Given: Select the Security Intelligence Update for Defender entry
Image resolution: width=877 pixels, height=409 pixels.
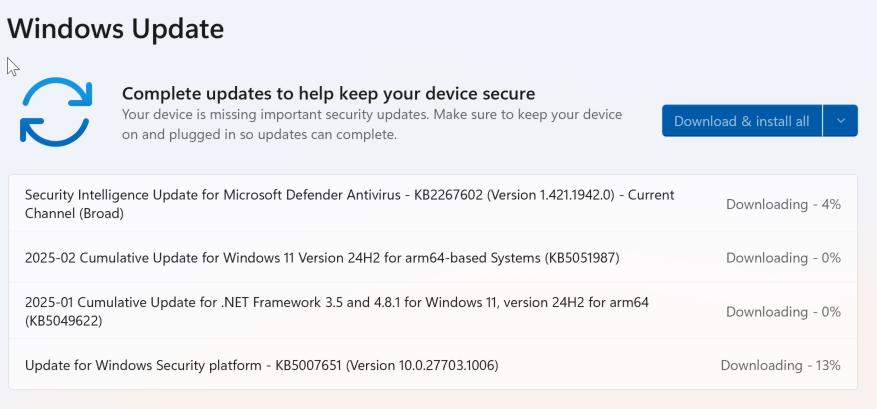Looking at the screenshot, I should 432,204.
